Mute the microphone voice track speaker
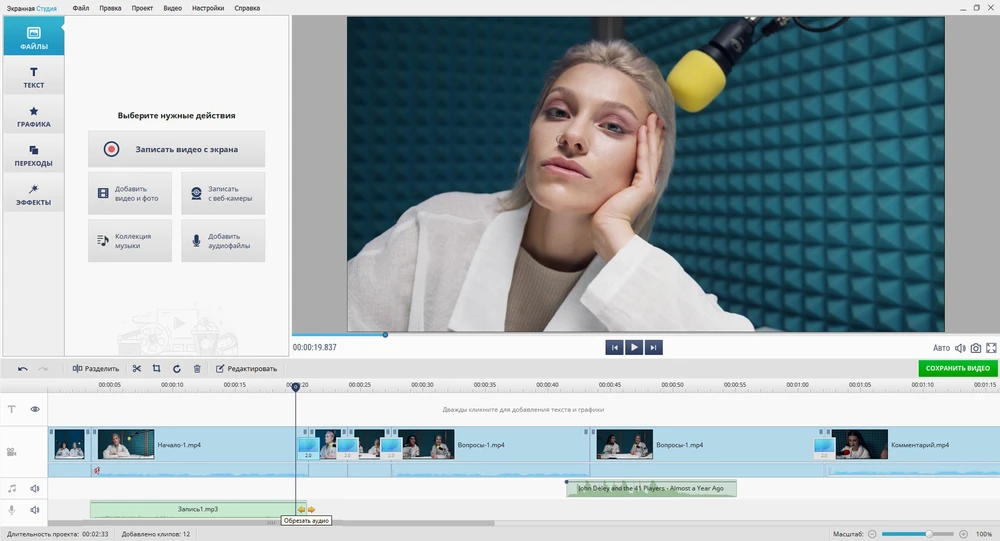Viewport: 1000px width, 541px height. (35, 510)
